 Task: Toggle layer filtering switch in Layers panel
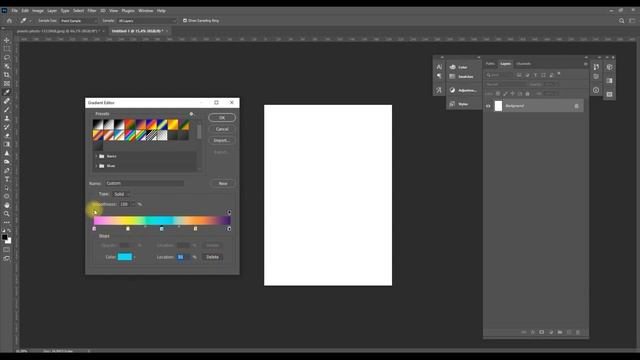(559, 74)
